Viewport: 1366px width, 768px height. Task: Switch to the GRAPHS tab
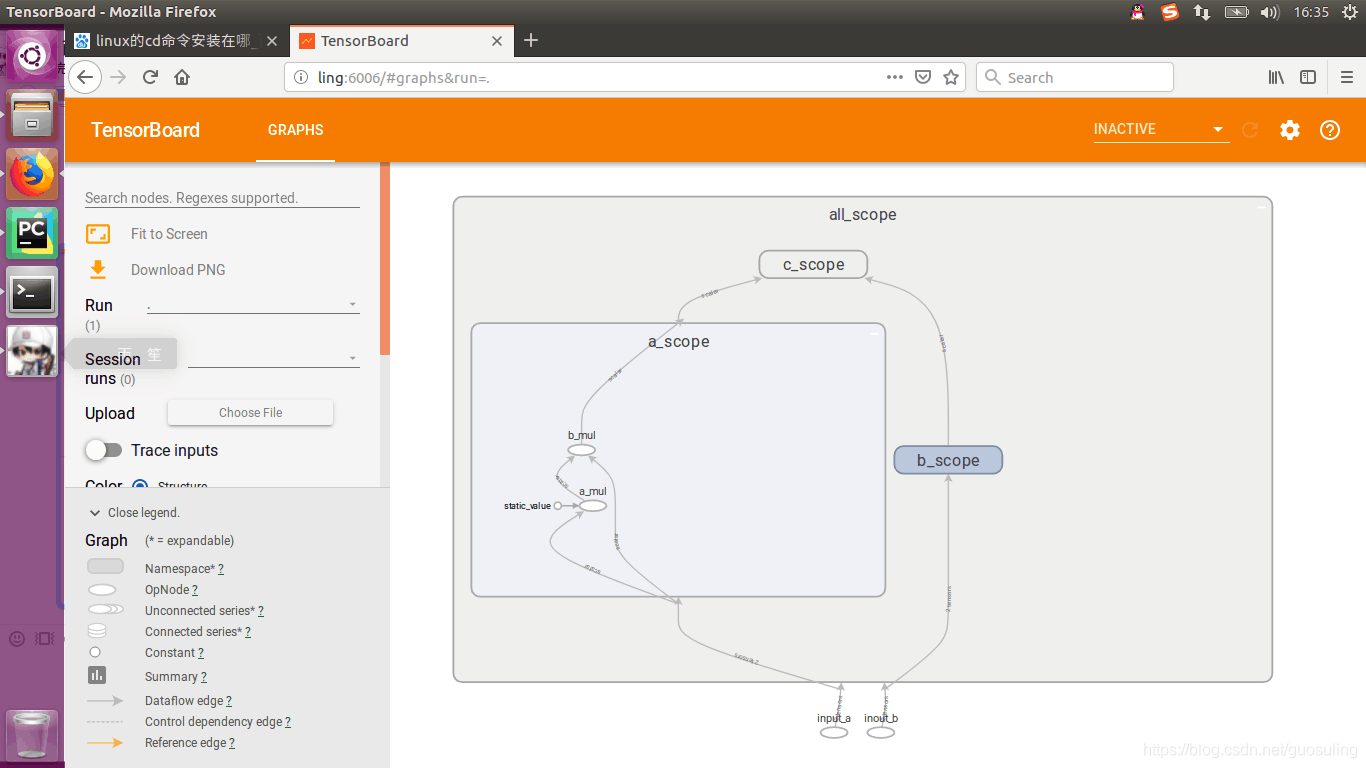[296, 130]
